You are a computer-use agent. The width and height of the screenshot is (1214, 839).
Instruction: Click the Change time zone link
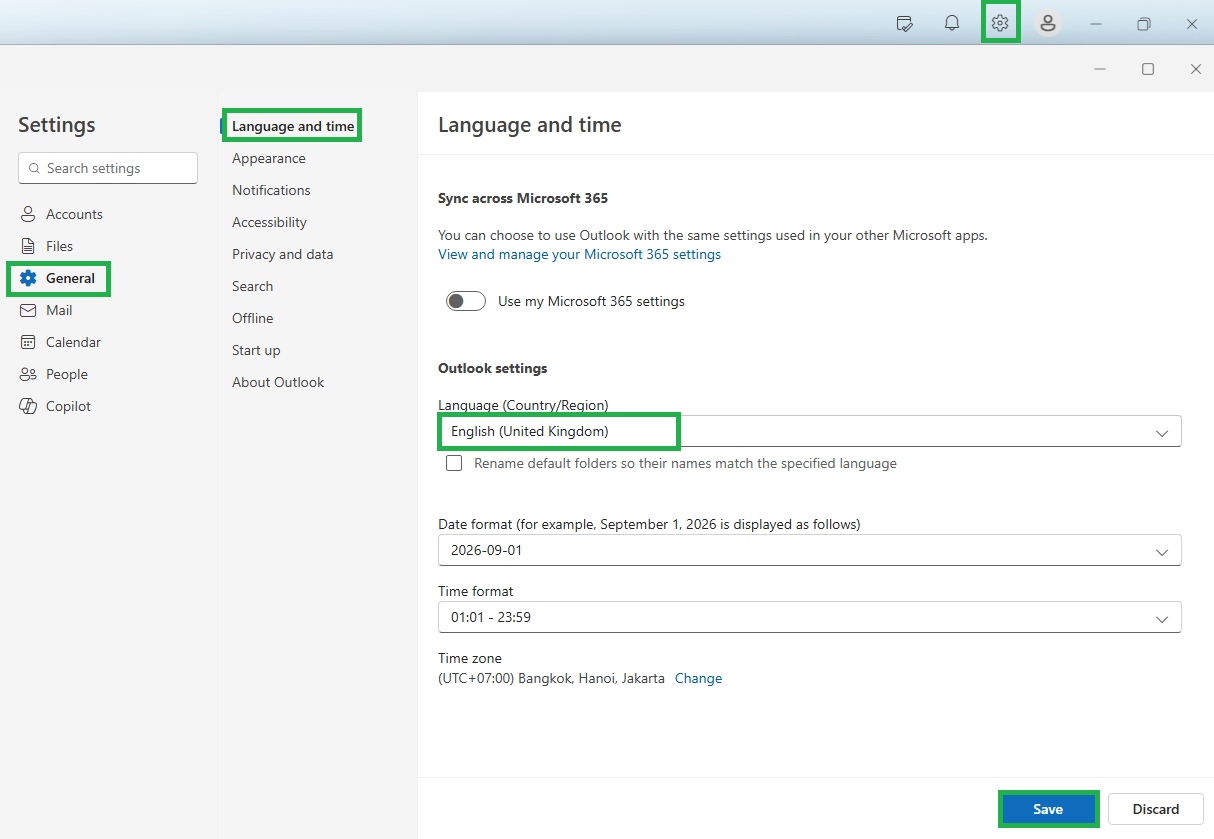(x=698, y=678)
